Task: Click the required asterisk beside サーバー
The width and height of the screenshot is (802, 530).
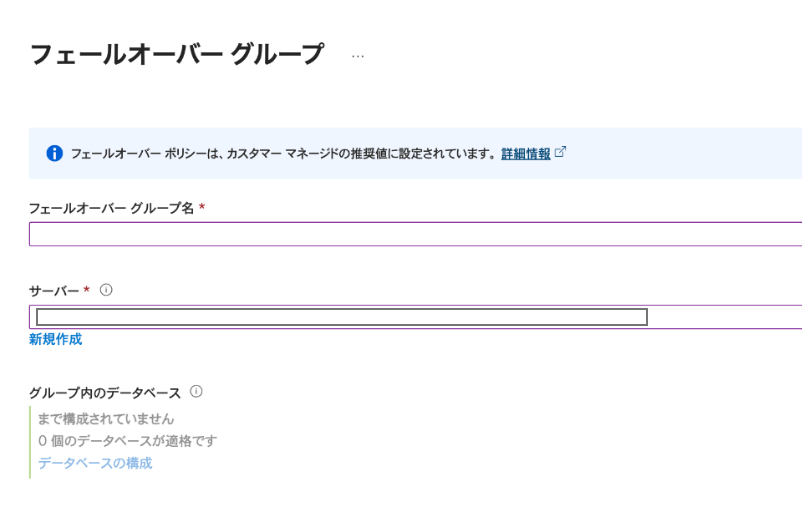Action: (x=87, y=290)
